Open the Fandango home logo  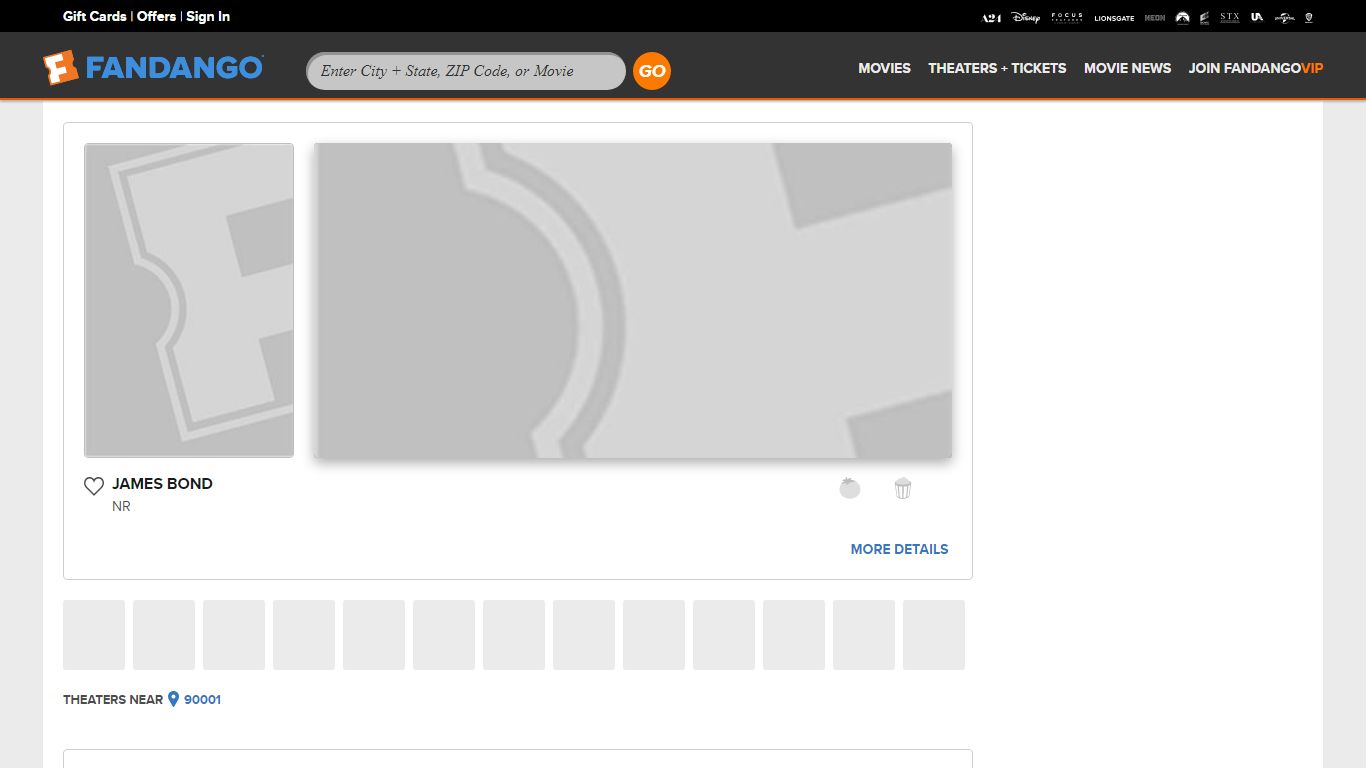(153, 67)
